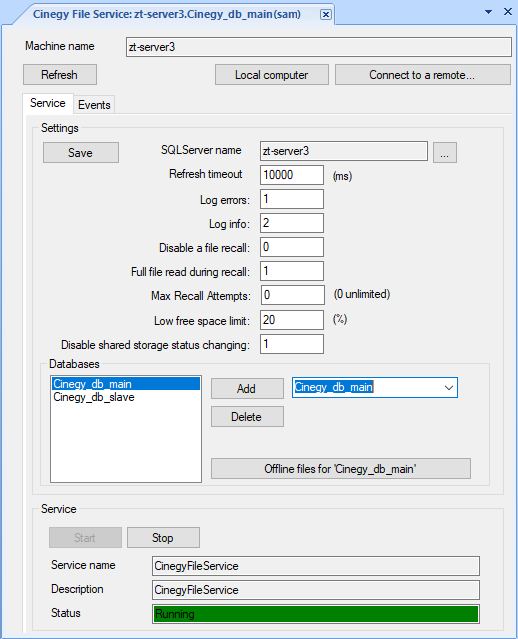
Task: Click the Refresh button
Action: pyautogui.click(x=60, y=75)
